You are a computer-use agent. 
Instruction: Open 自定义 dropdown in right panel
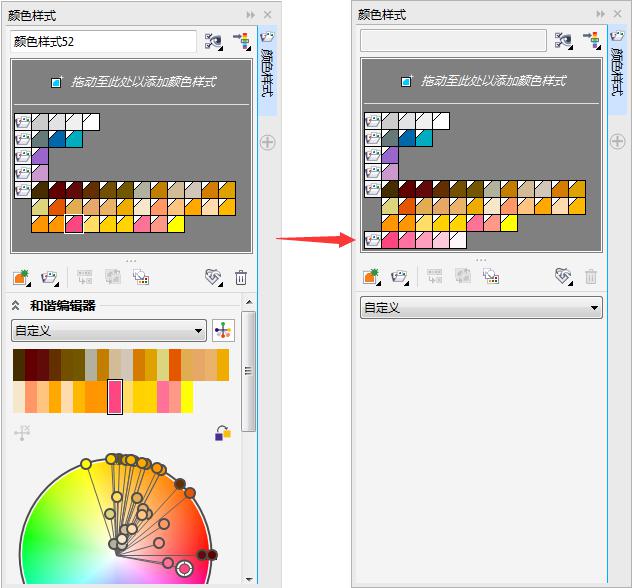tap(481, 308)
